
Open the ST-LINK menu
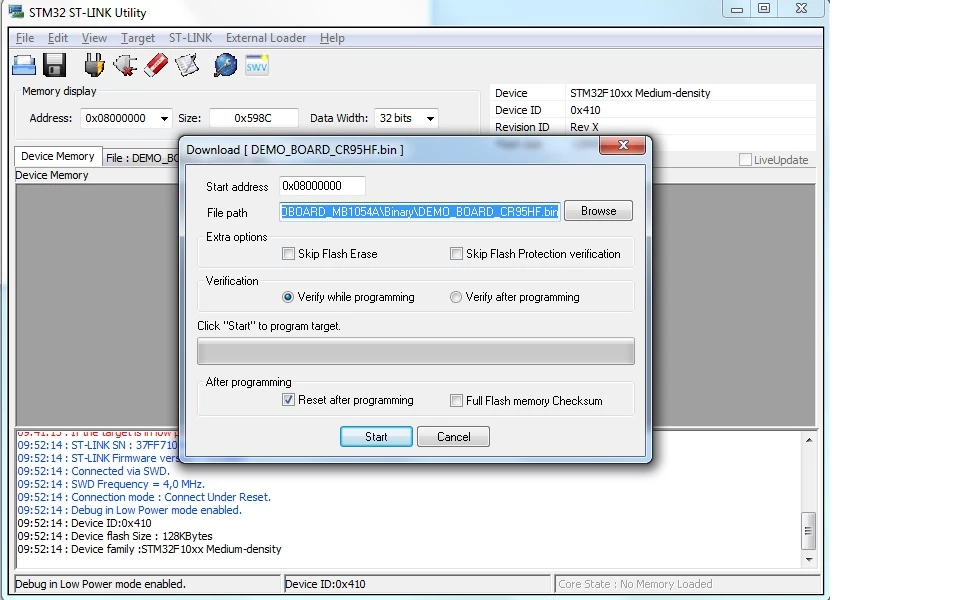(x=190, y=38)
